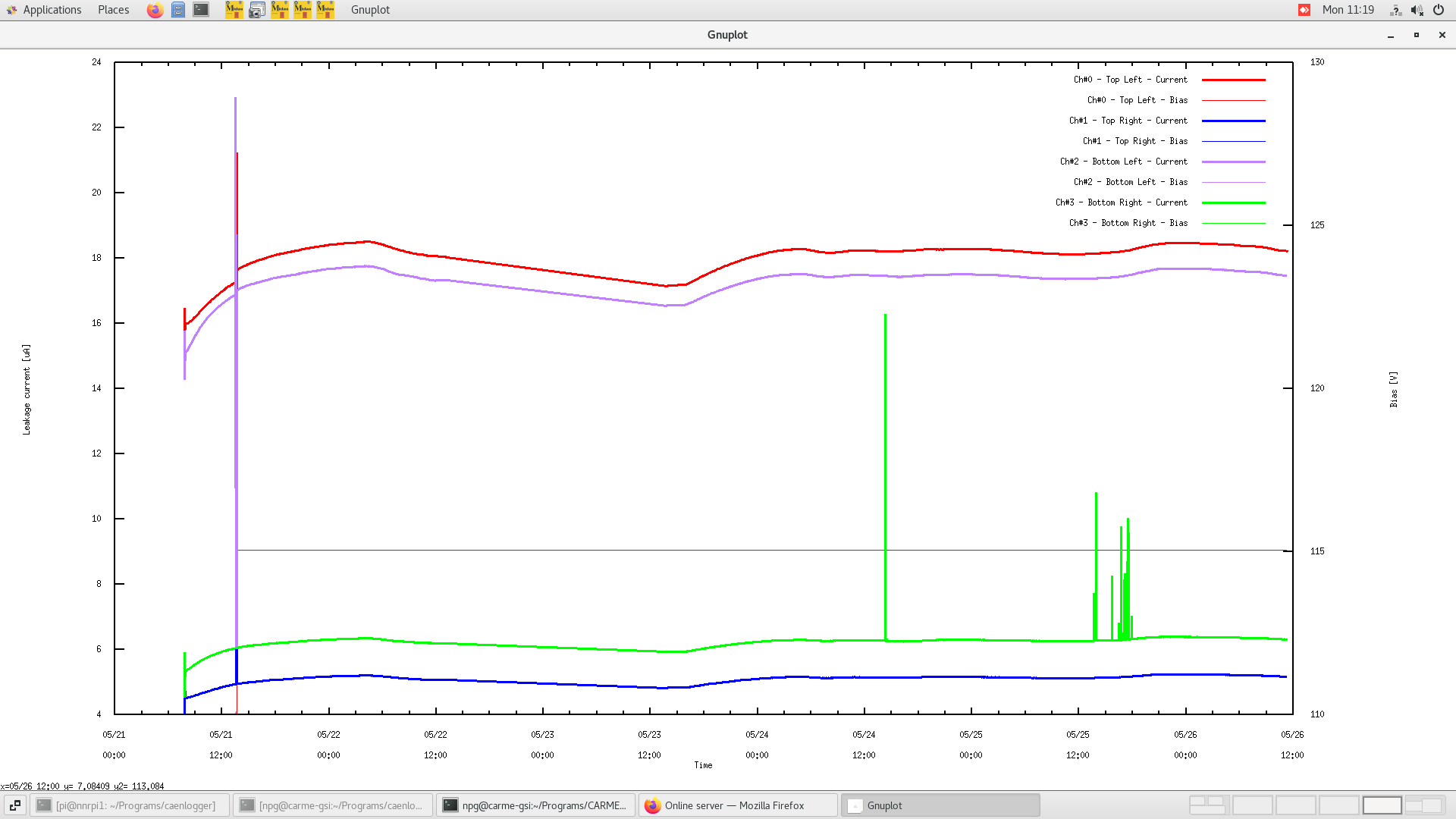The image size is (1456, 819).
Task: Click the Gnuplot app menu in top panel
Action: [370, 10]
